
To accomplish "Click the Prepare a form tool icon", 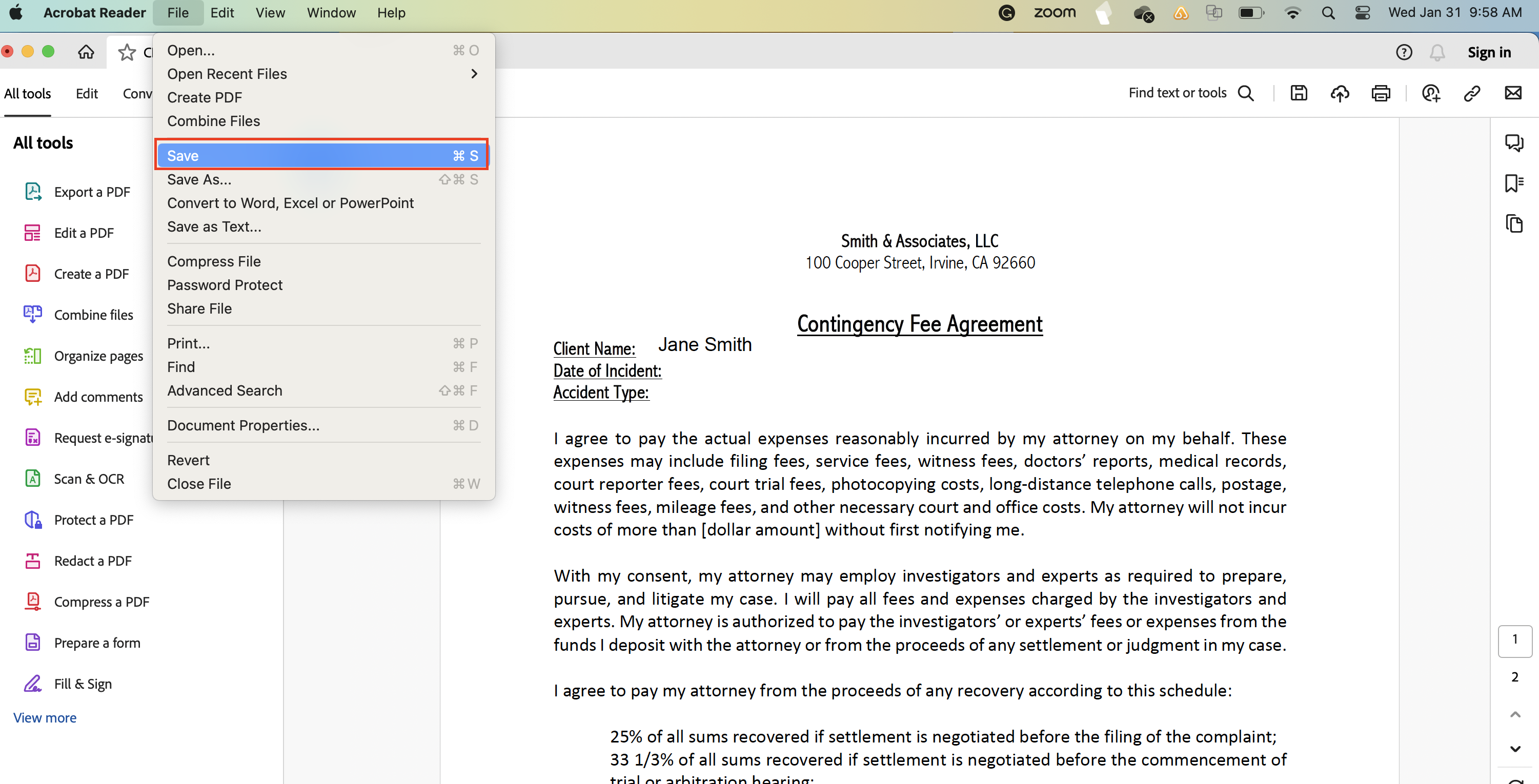I will point(33,643).
